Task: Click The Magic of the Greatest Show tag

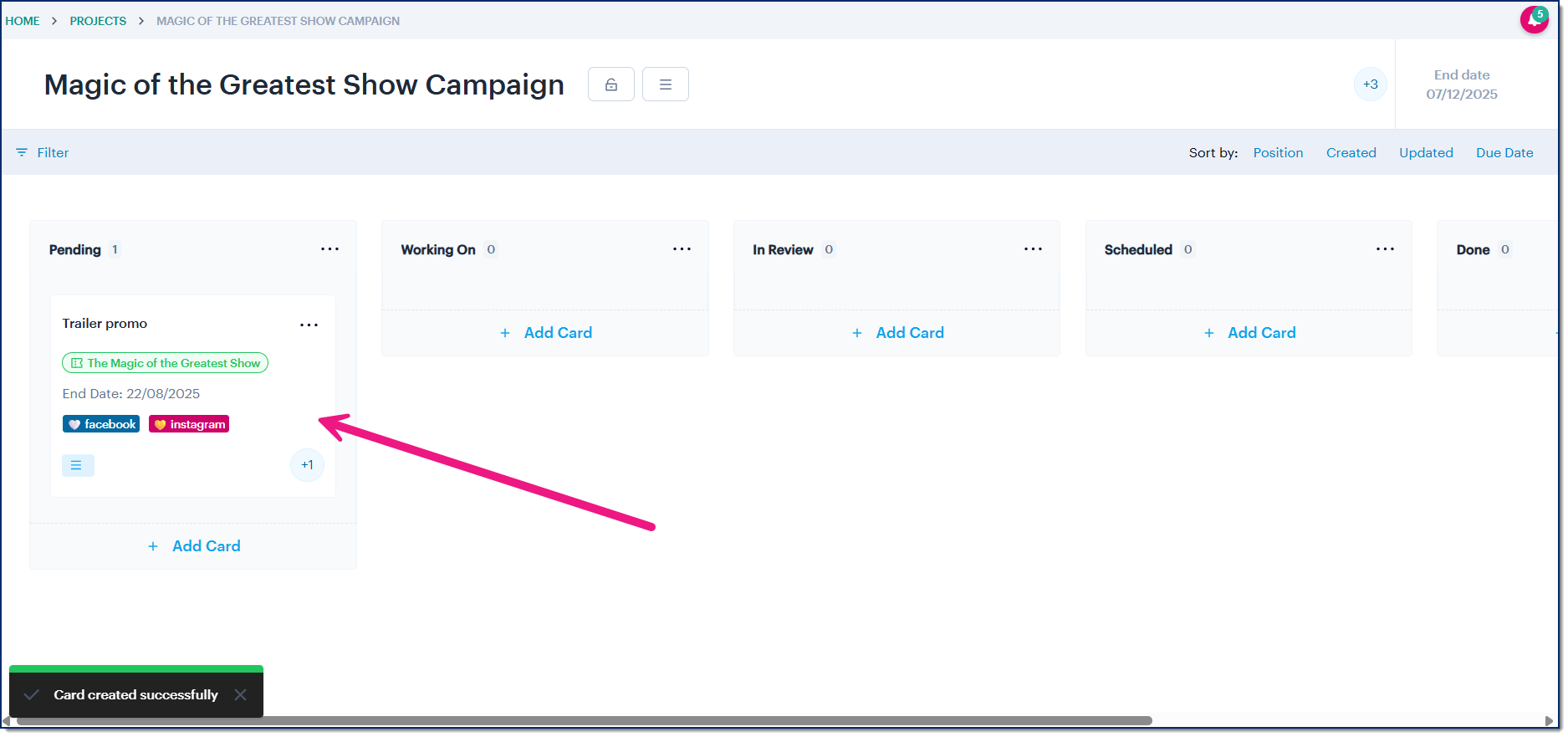Action: coord(166,363)
